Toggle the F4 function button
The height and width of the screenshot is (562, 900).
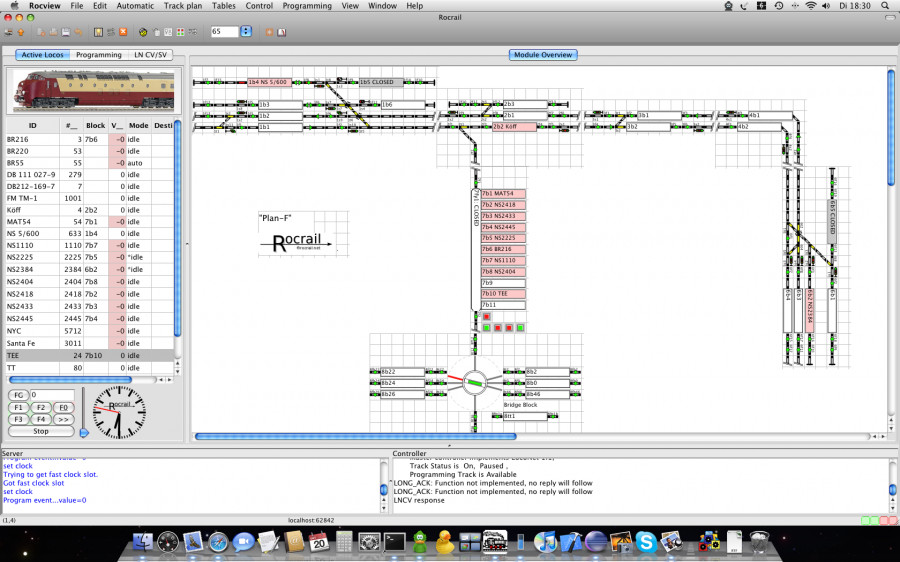pyautogui.click(x=41, y=419)
